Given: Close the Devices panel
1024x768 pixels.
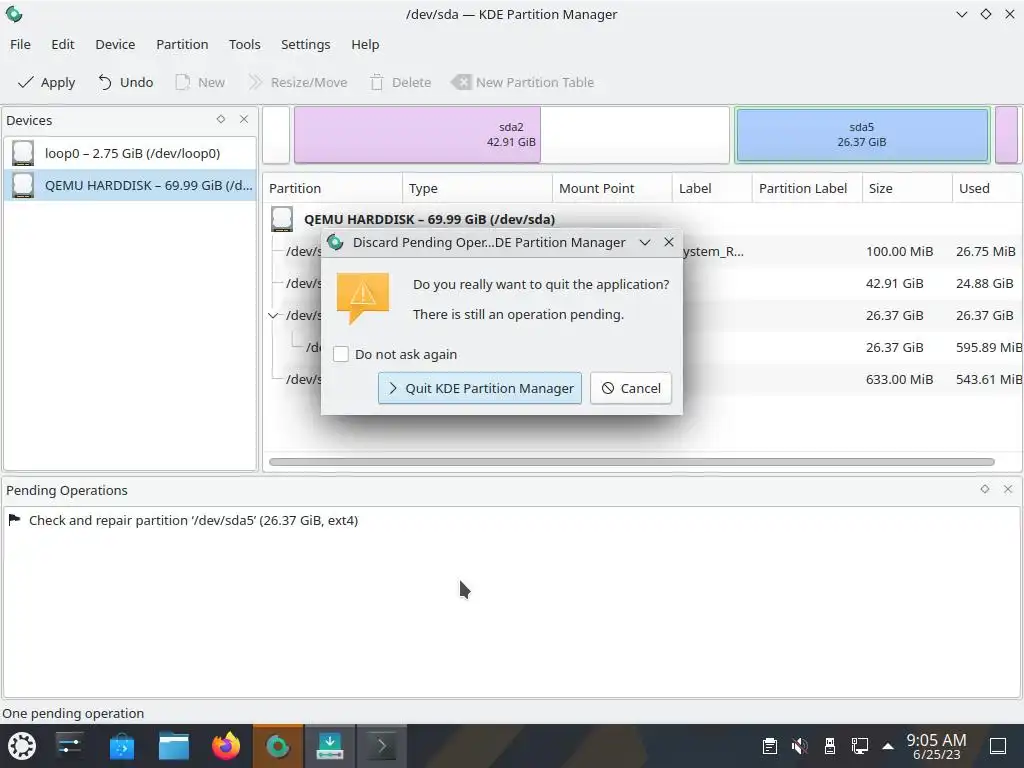Looking at the screenshot, I should [x=244, y=119].
